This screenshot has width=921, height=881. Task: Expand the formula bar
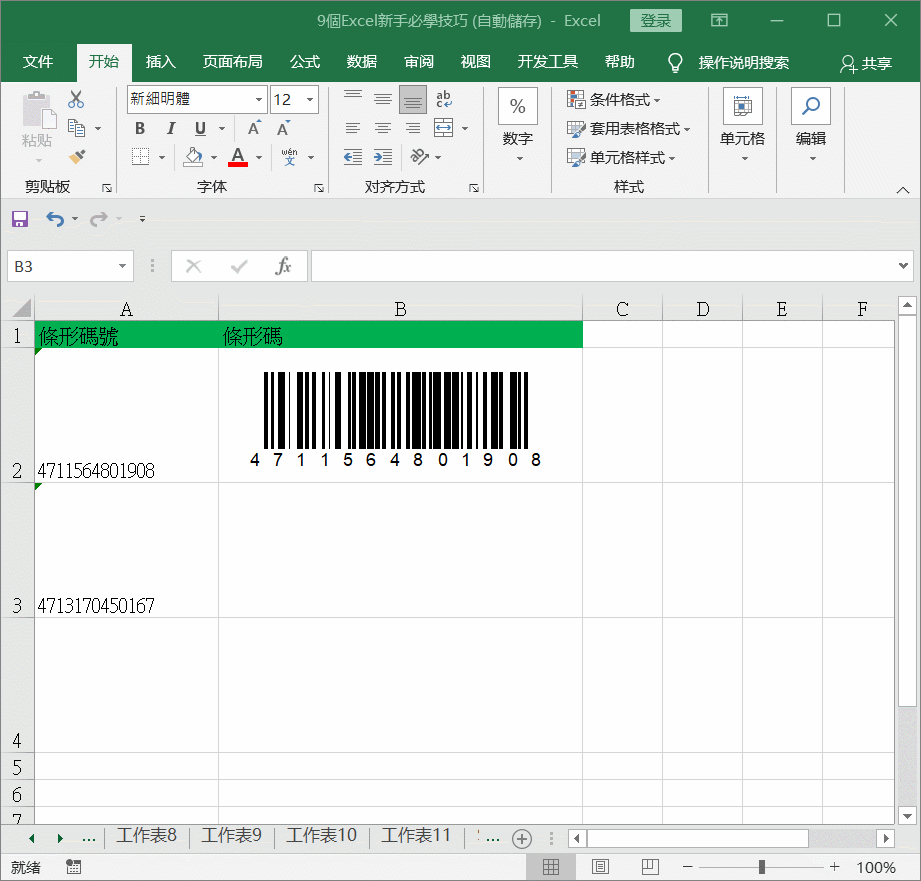click(903, 266)
